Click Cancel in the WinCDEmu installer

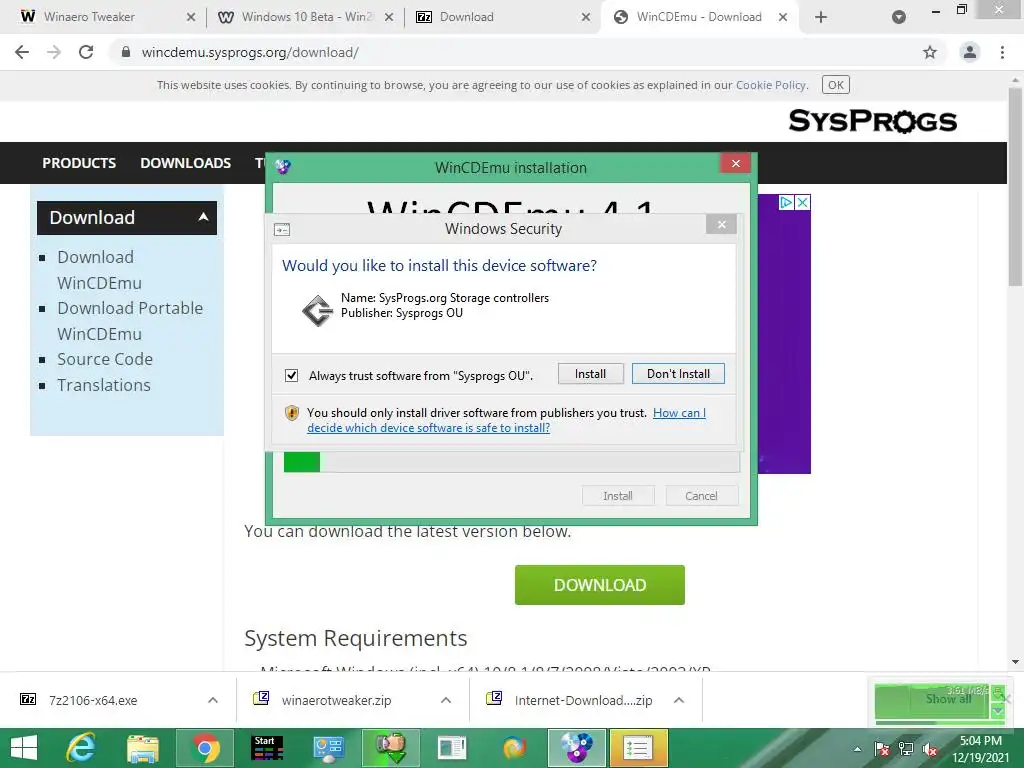tap(701, 496)
